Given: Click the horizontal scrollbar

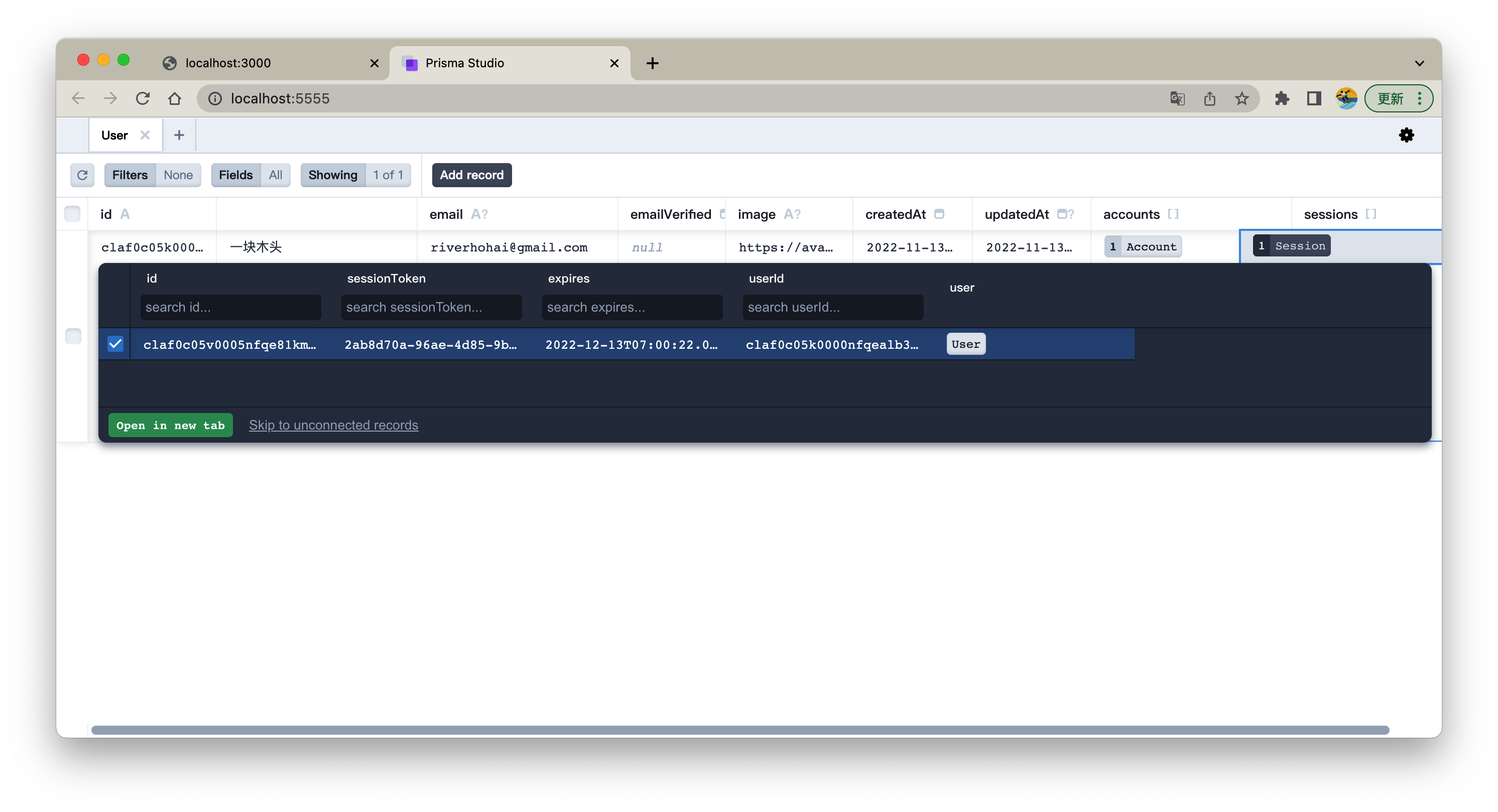Looking at the screenshot, I should click(739, 730).
